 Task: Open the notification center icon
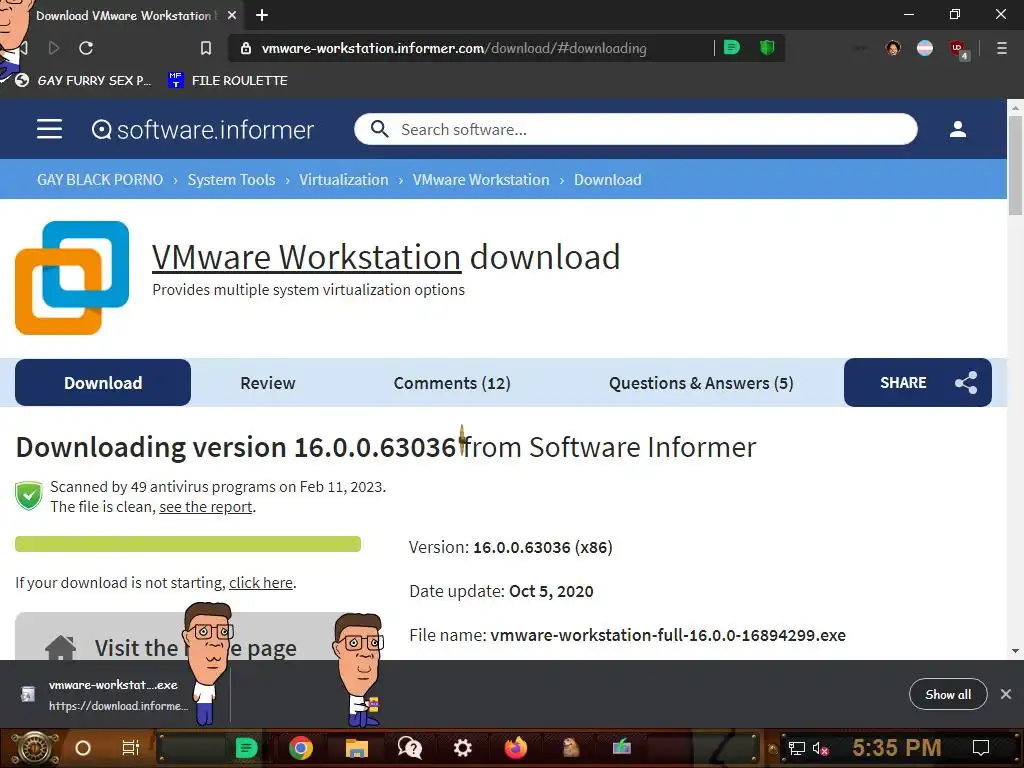980,748
